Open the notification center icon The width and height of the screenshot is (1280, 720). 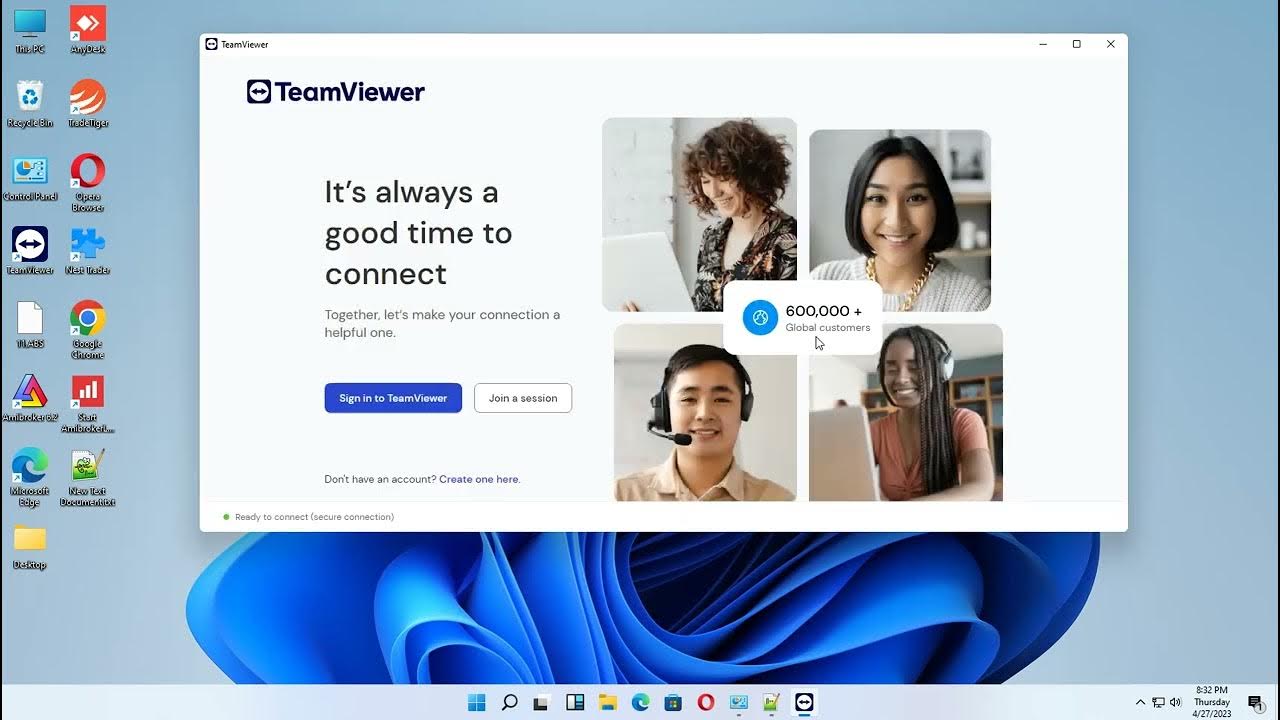point(1255,702)
